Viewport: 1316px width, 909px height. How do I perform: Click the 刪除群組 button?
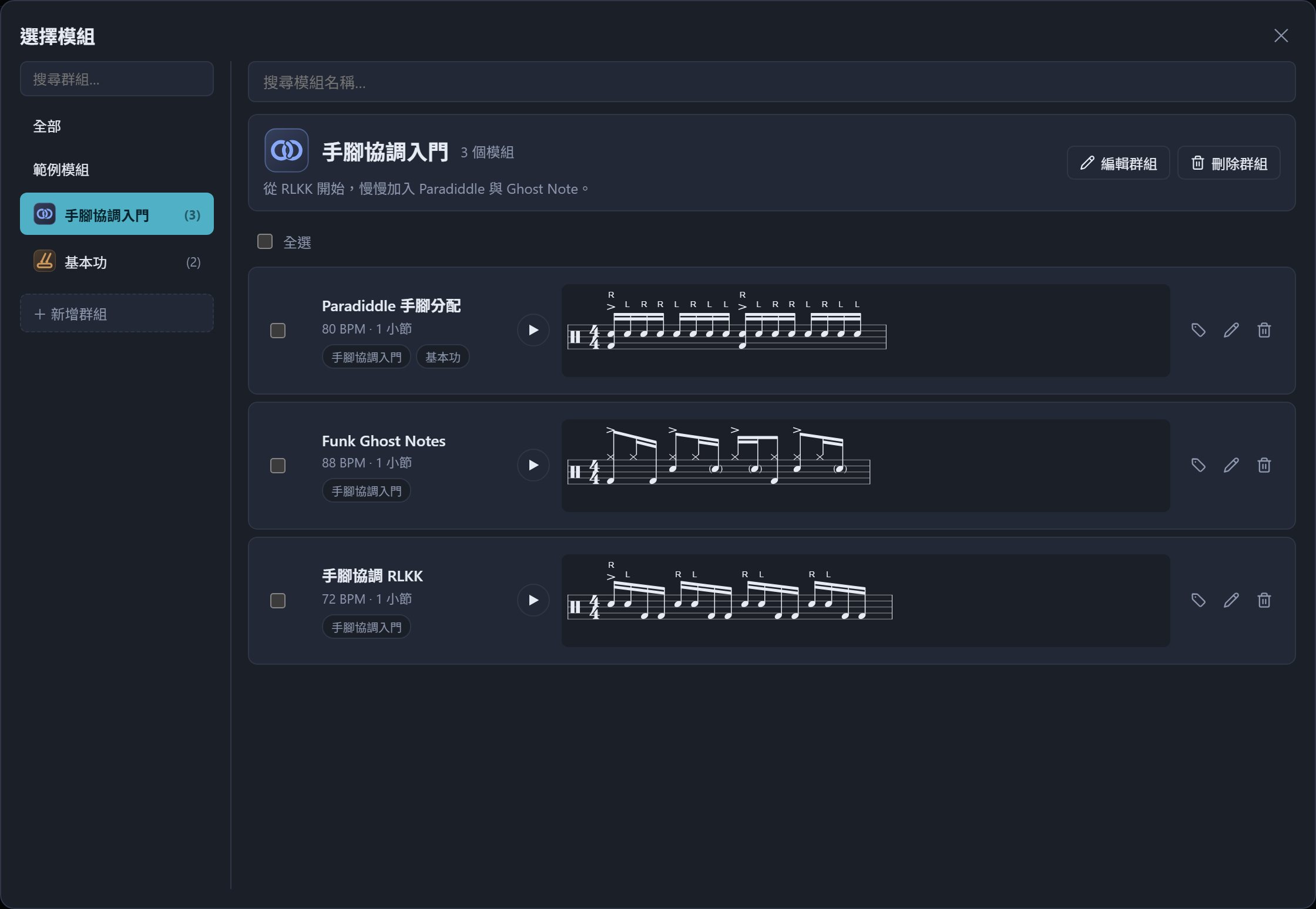(x=1228, y=163)
